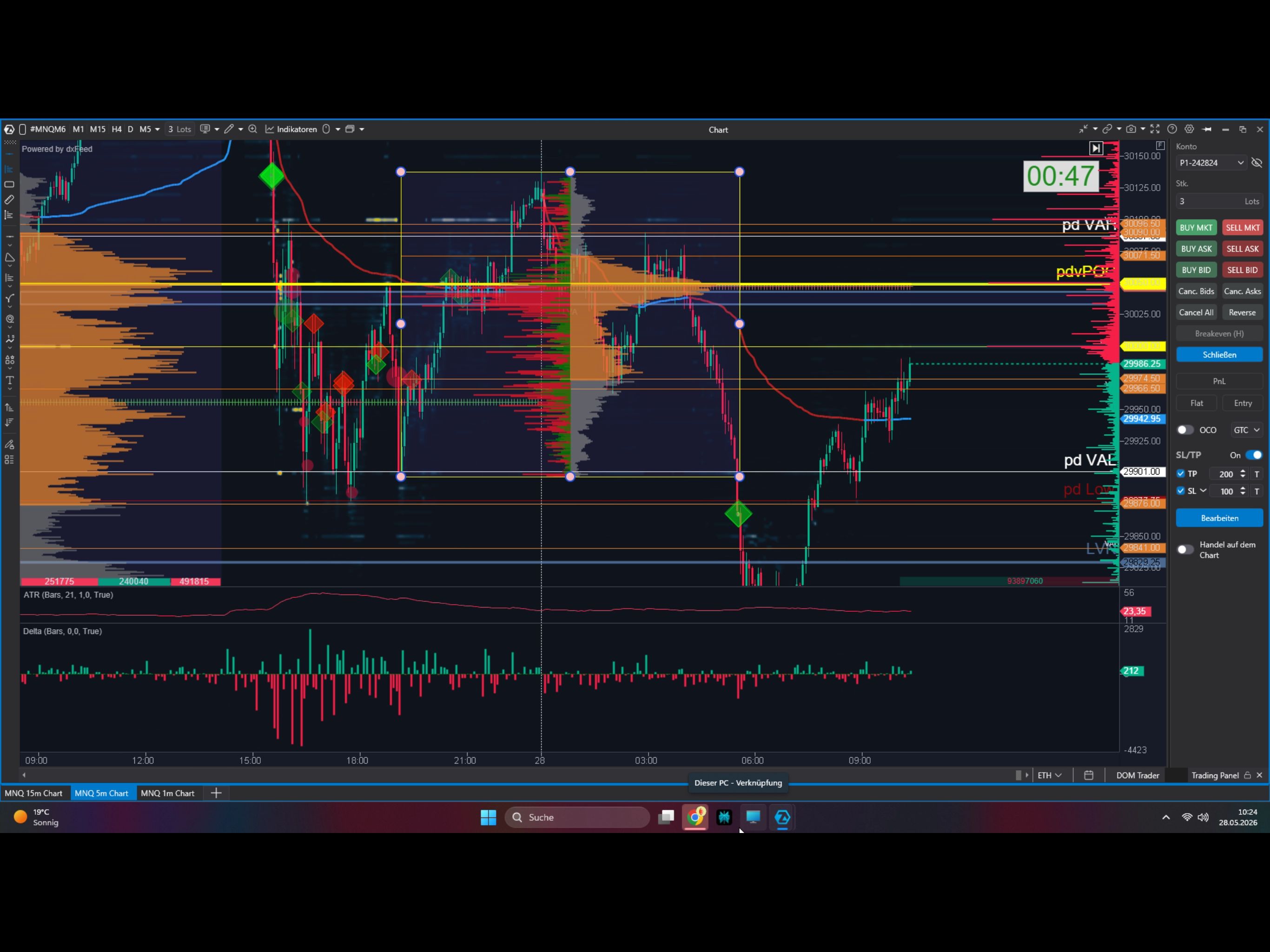This screenshot has height=952, width=1270.
Task: Click the drawing lock pencil icon
Action: click(9, 444)
